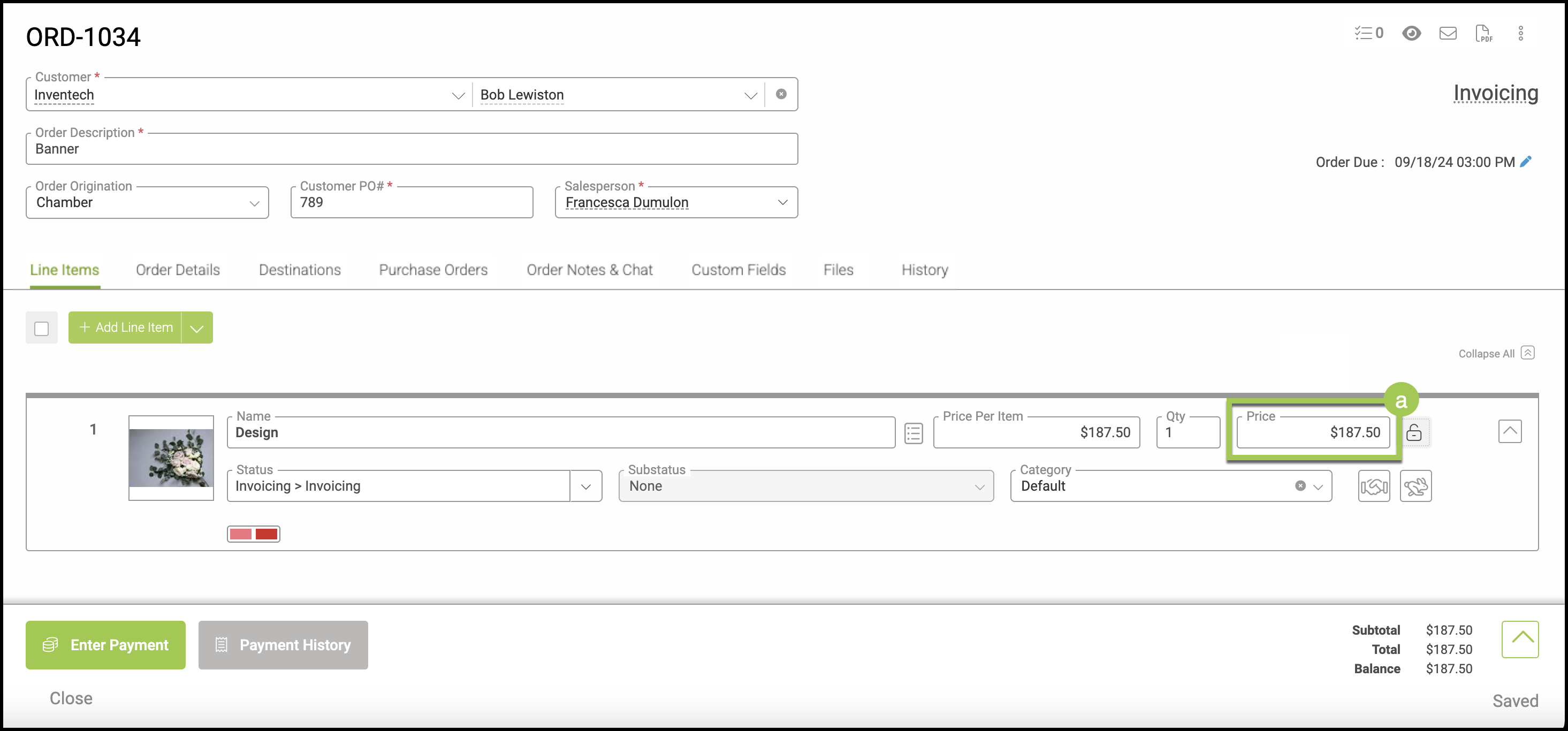Viewport: 1568px width, 731px height.
Task: Click the checklist tasks icon showing 0
Action: pyautogui.click(x=1368, y=33)
